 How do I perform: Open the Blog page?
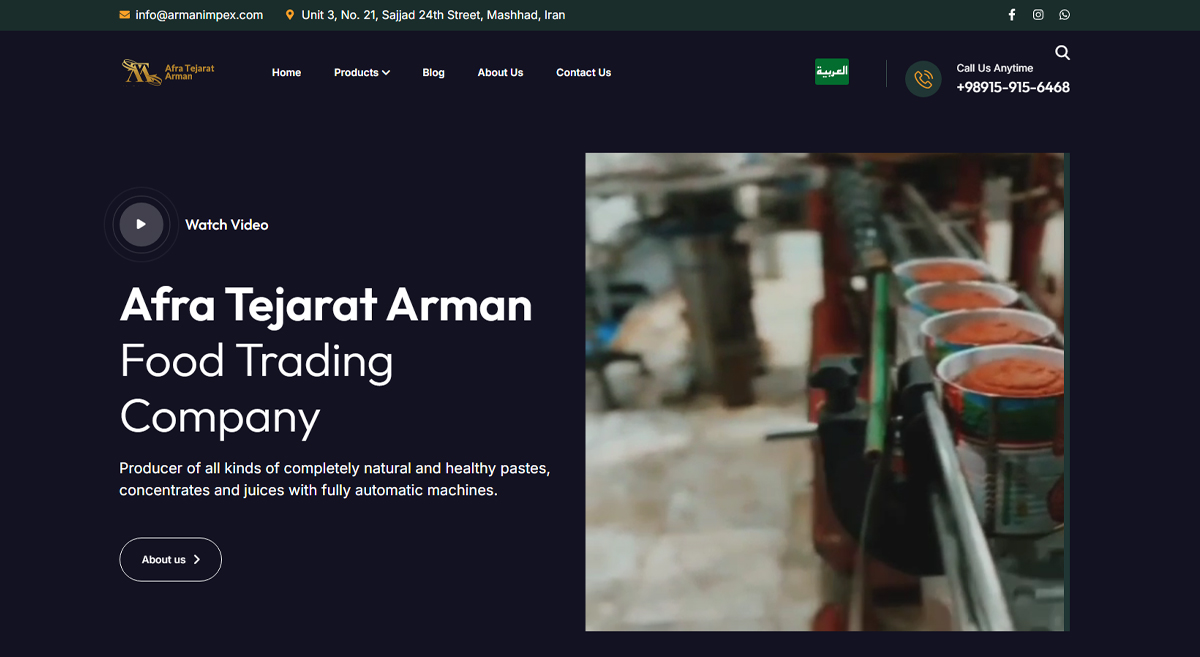tap(433, 73)
